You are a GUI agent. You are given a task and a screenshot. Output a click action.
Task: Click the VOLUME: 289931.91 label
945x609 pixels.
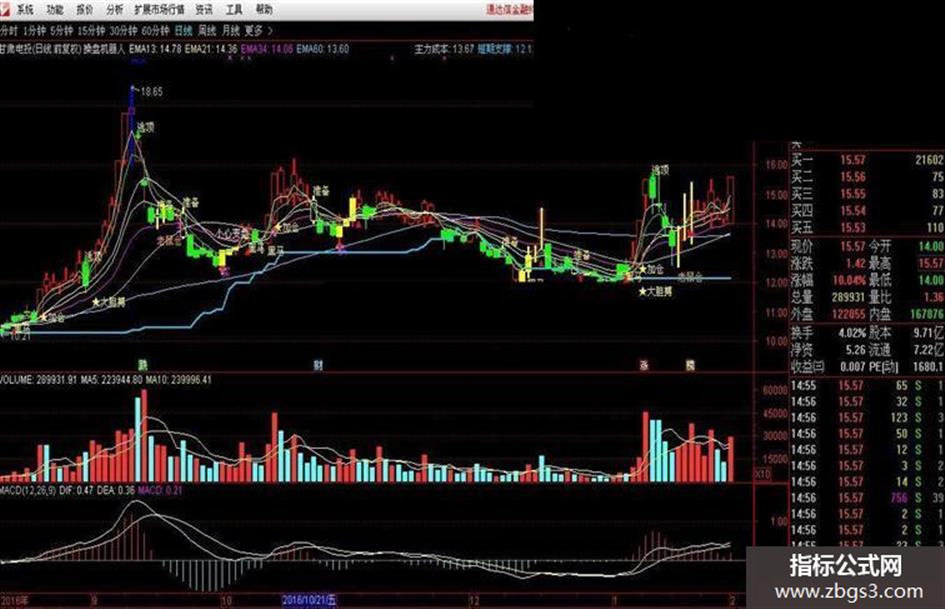click(x=39, y=380)
